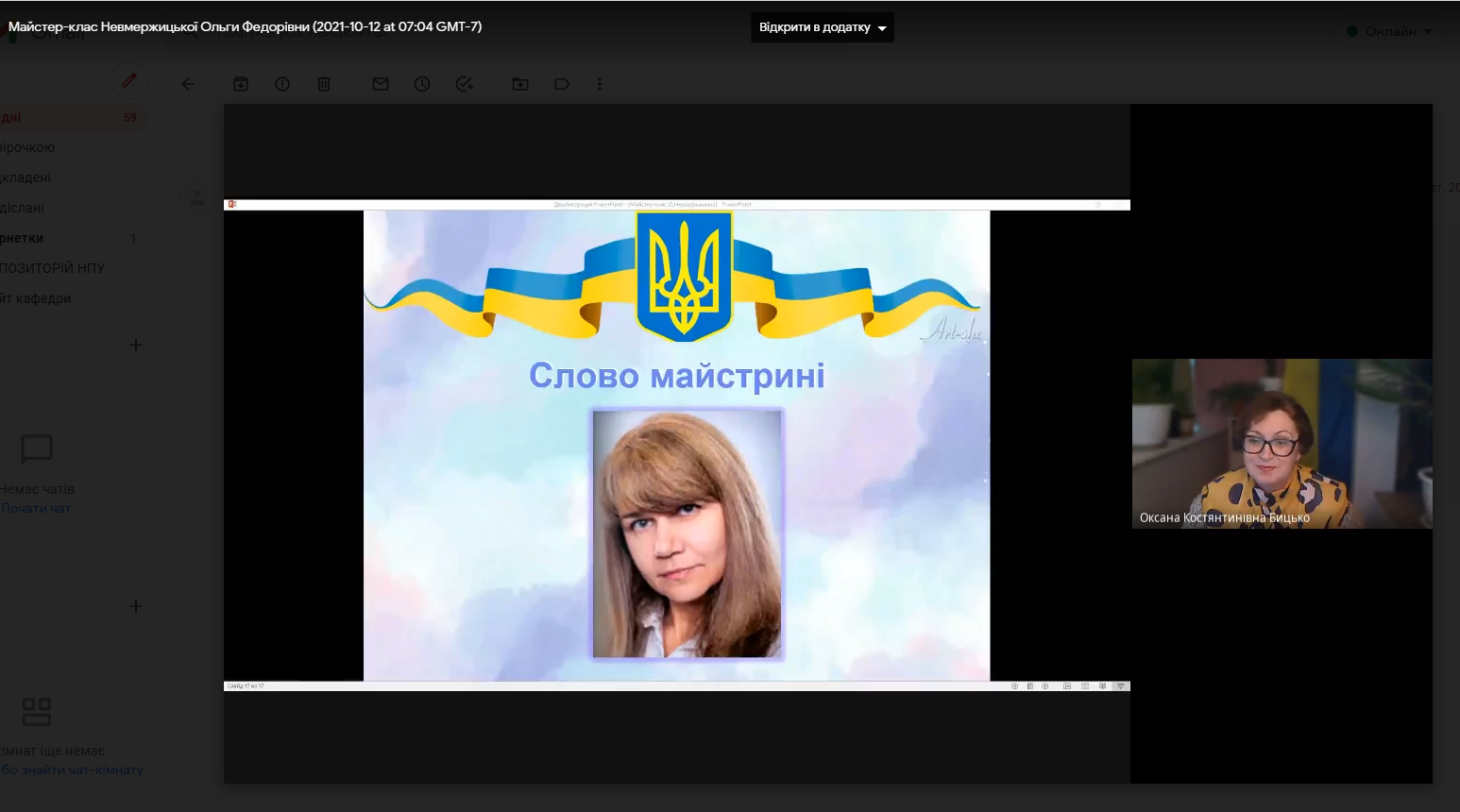Click the "Почати чат" link
Screen dimensions: 1460x812
click(36, 508)
